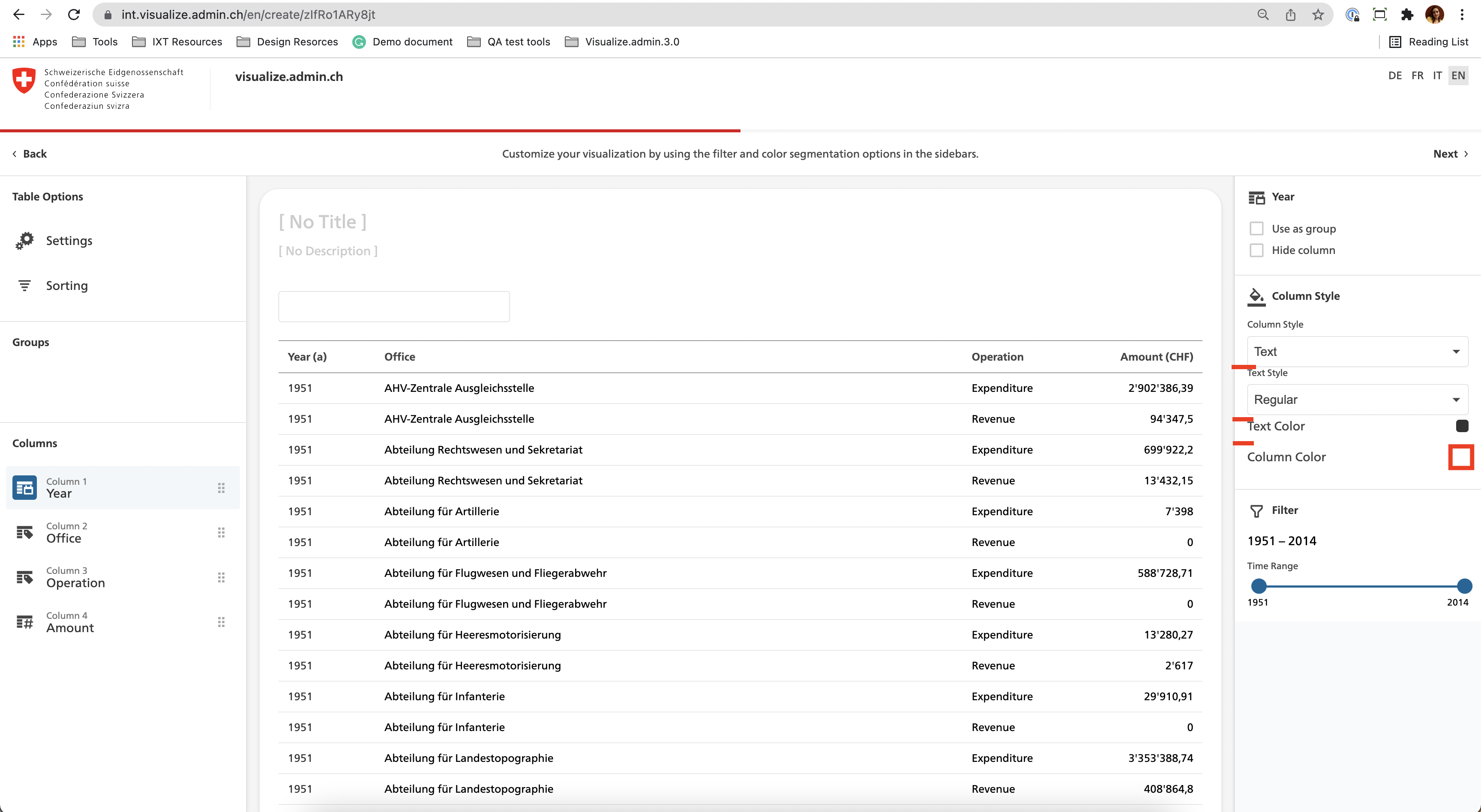Open the Sorting options icon
The height and width of the screenshot is (812, 1481).
pos(25,286)
